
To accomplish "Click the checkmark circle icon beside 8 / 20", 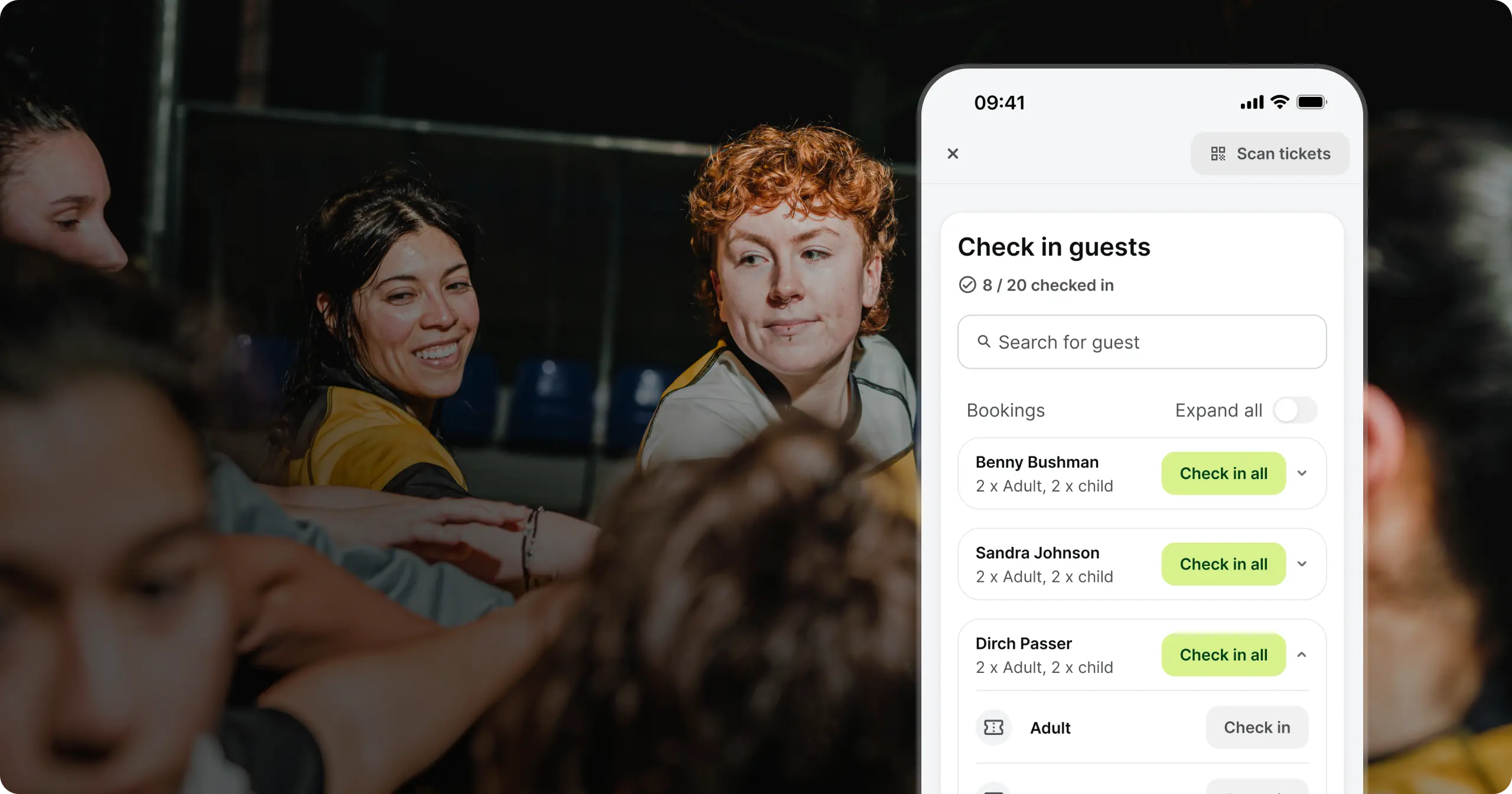I will coord(967,285).
